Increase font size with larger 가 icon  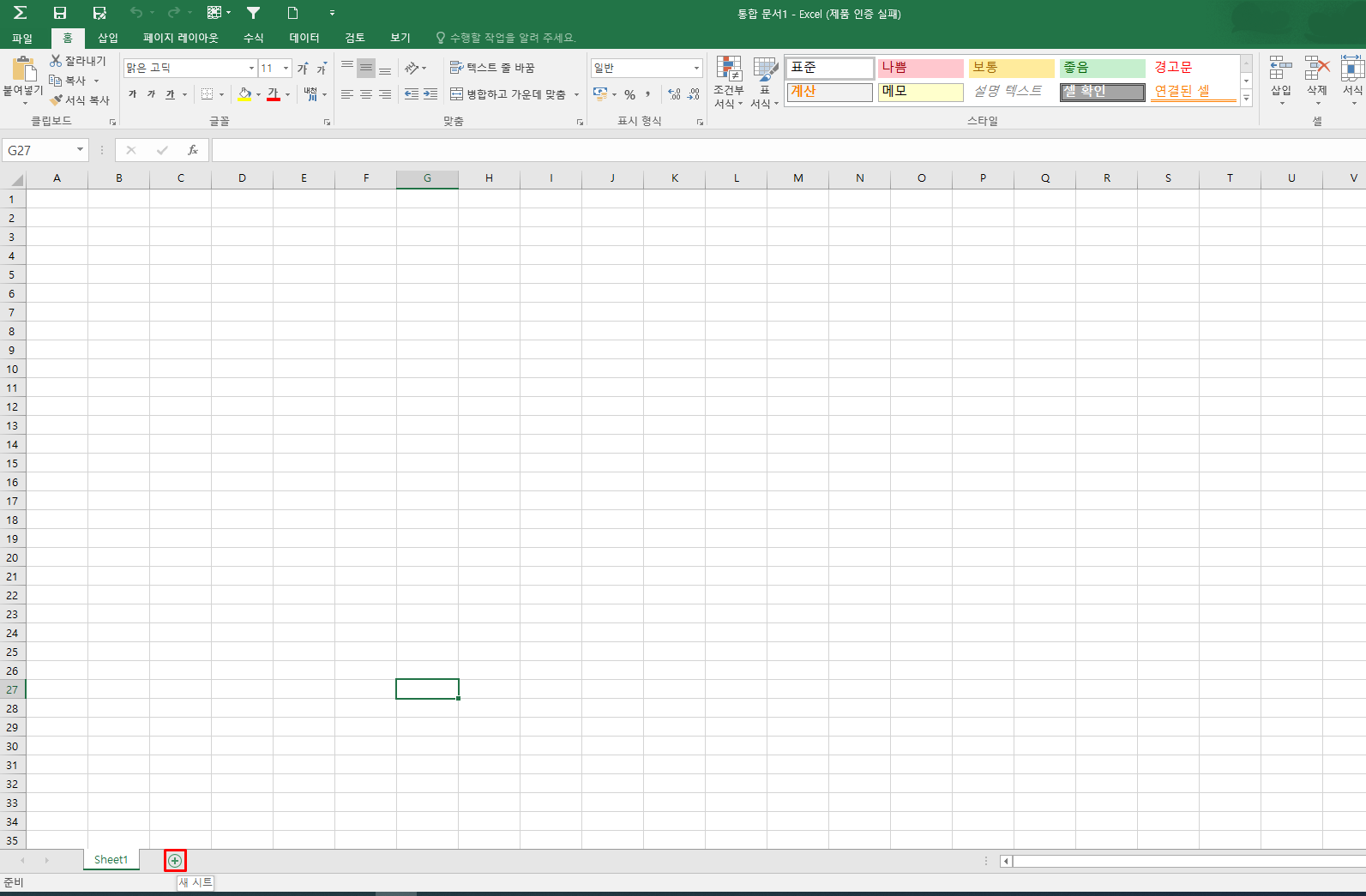tap(303, 68)
